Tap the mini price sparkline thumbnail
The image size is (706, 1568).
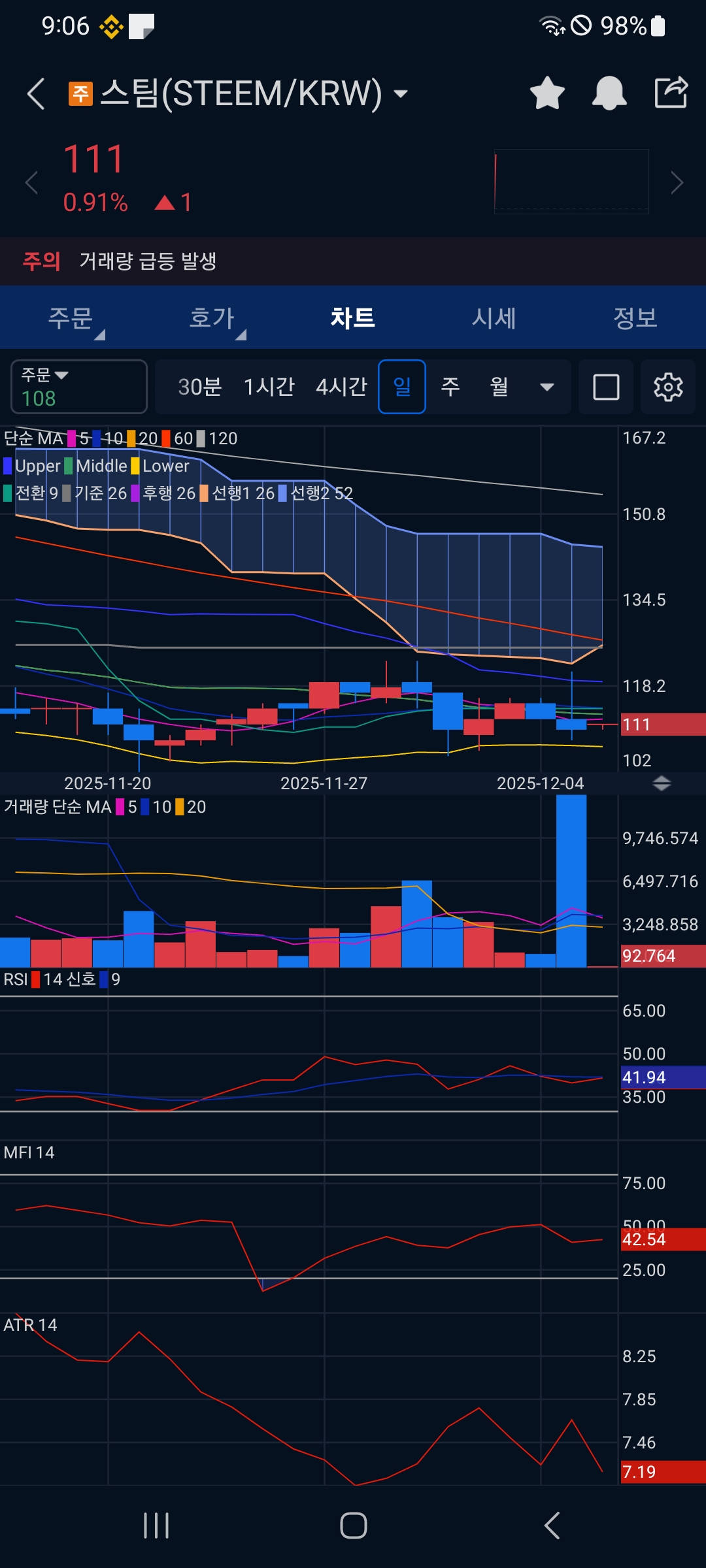[571, 182]
